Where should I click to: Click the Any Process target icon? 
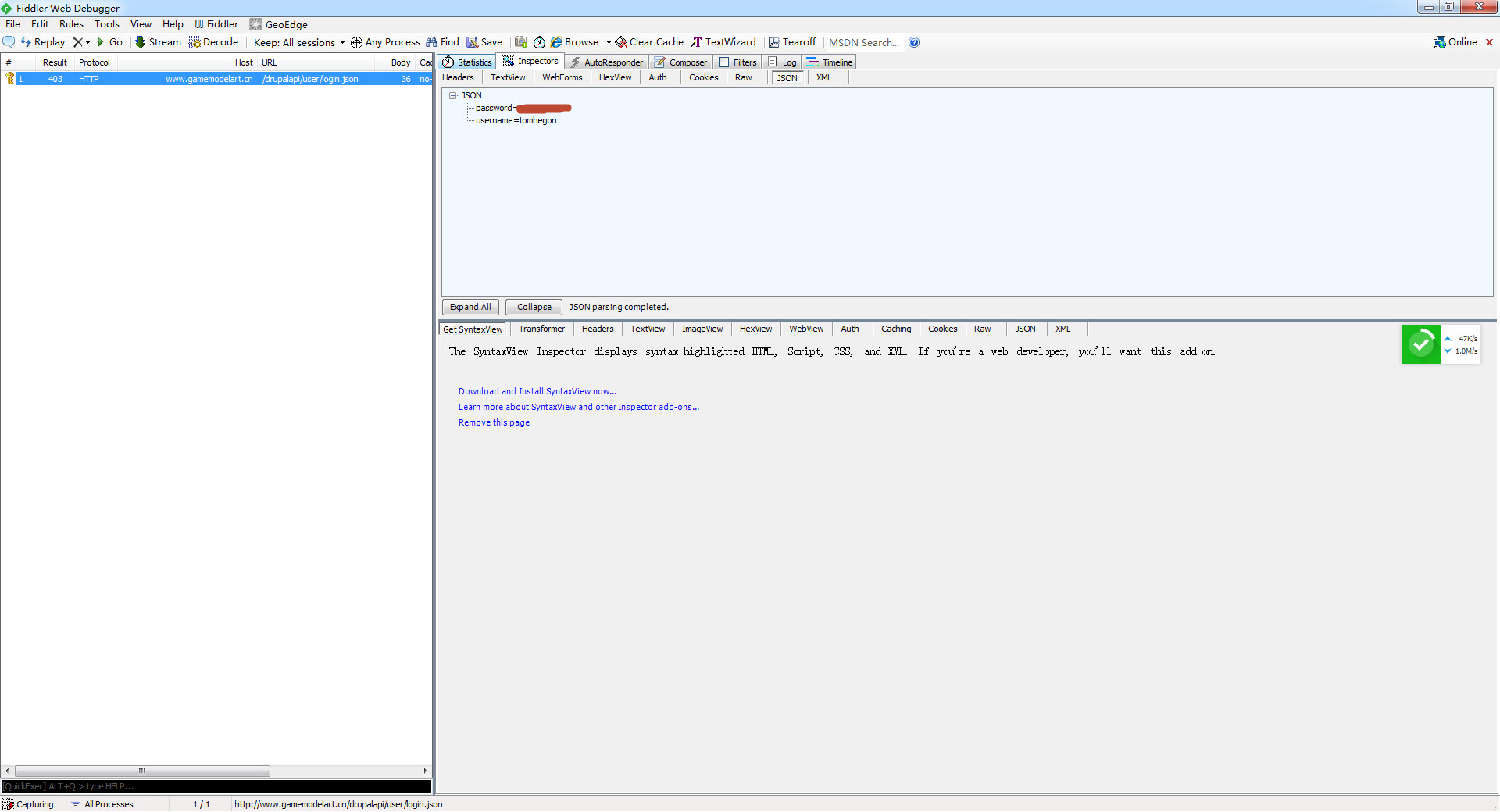tap(356, 42)
